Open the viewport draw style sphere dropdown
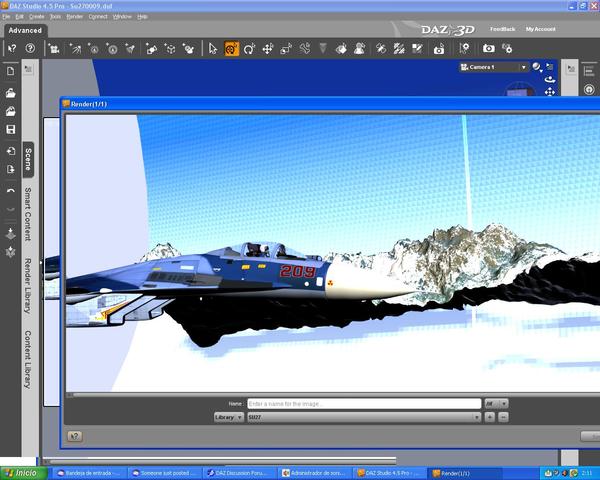The height and width of the screenshot is (480, 600). click(x=537, y=67)
